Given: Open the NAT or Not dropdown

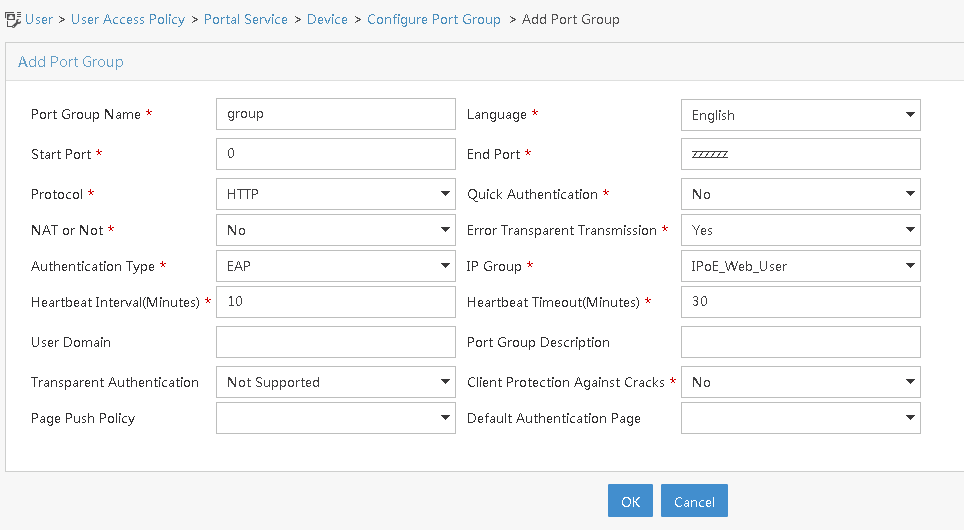Looking at the screenshot, I should pos(336,230).
